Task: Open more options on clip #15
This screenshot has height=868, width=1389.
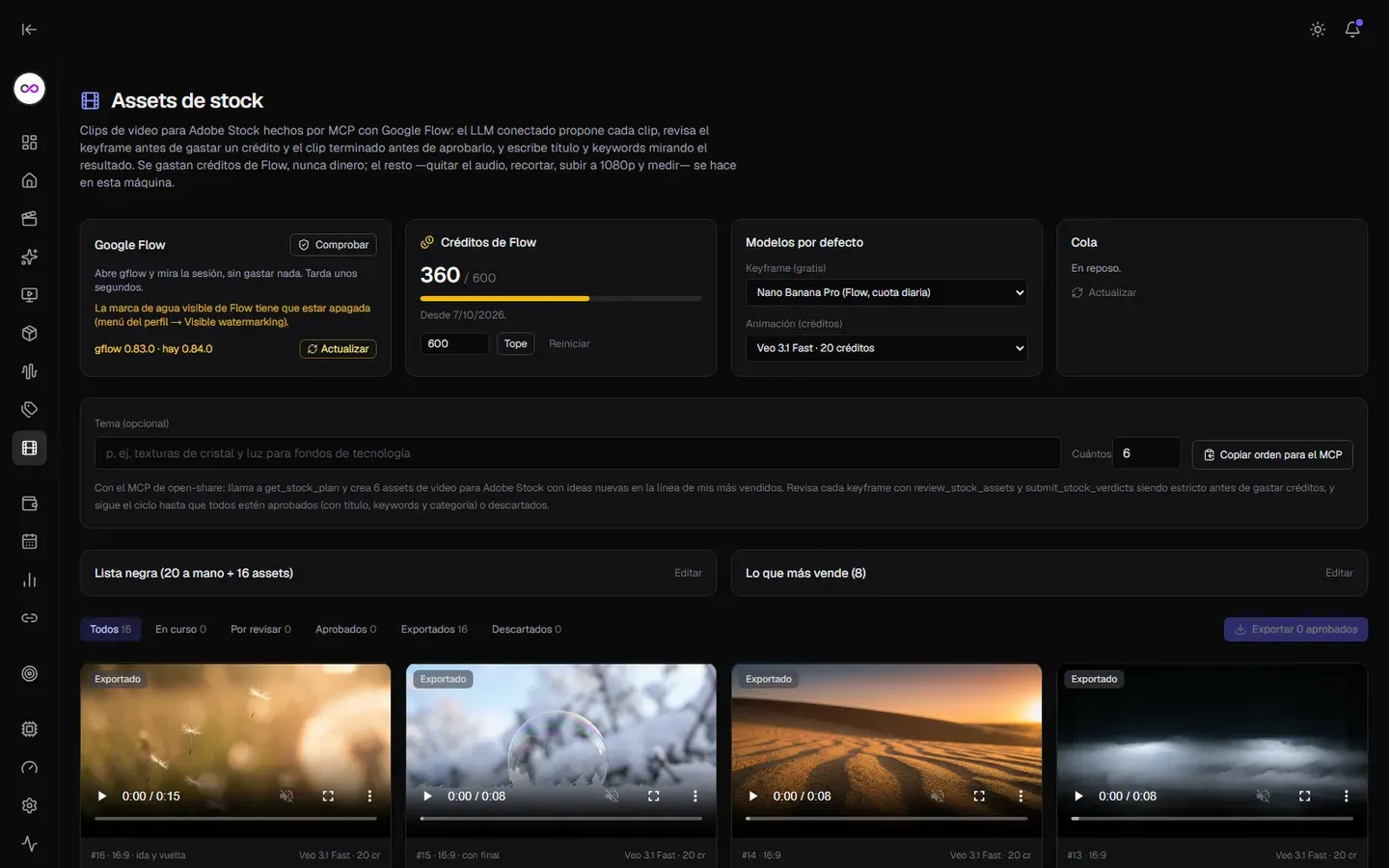Action: pos(694,796)
